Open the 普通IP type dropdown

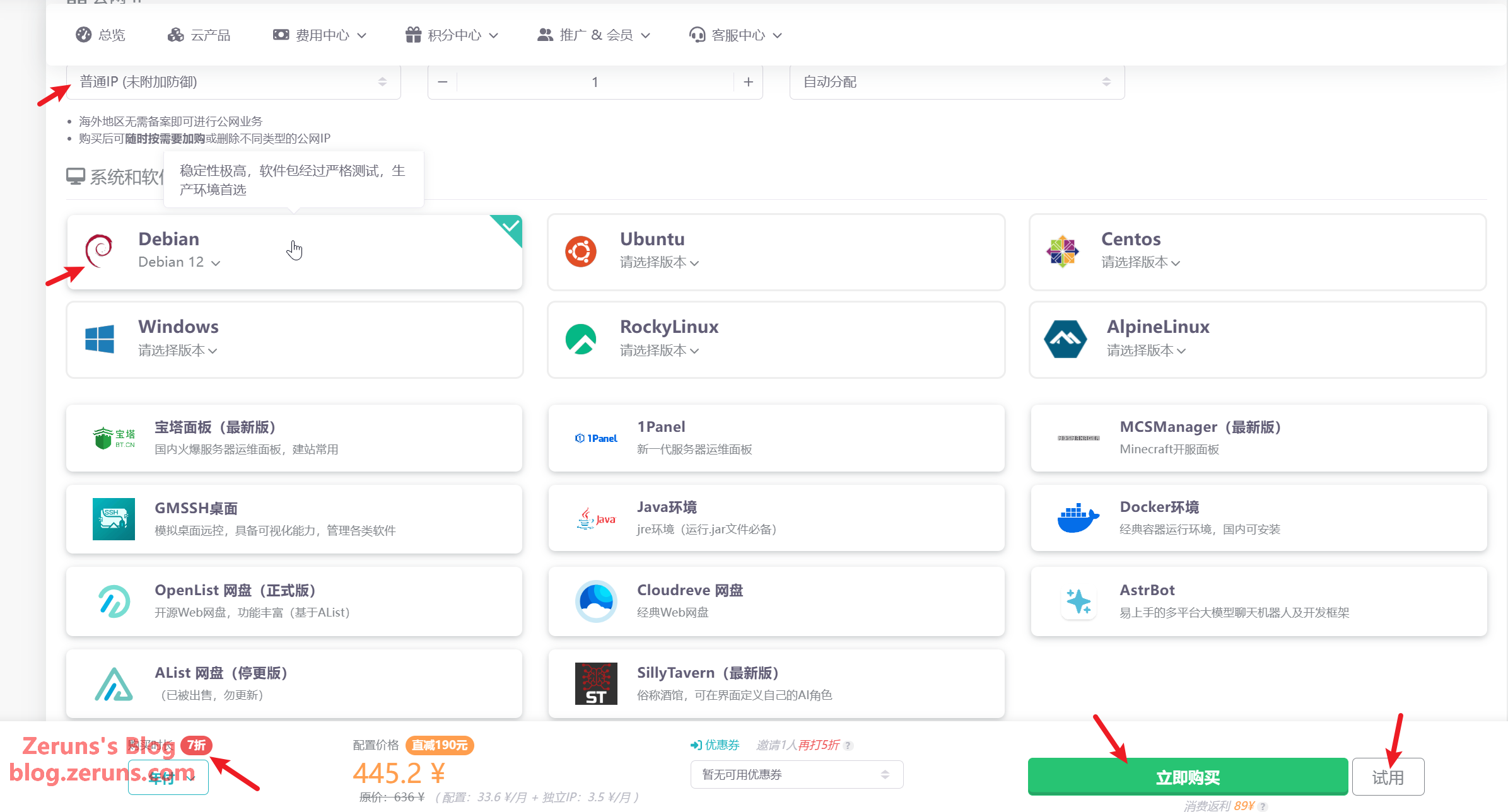click(233, 82)
